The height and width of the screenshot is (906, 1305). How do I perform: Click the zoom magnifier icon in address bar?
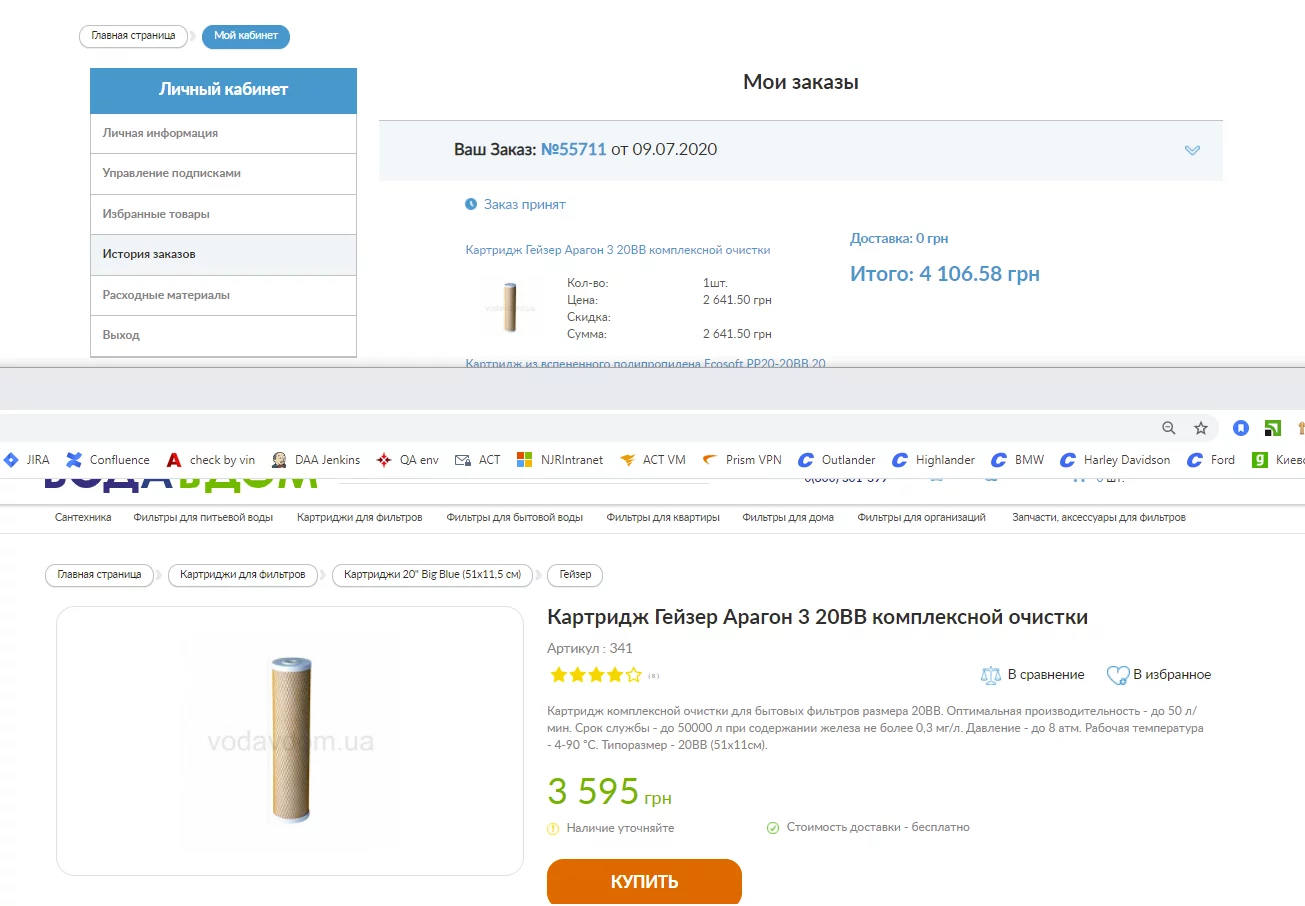pos(1168,428)
